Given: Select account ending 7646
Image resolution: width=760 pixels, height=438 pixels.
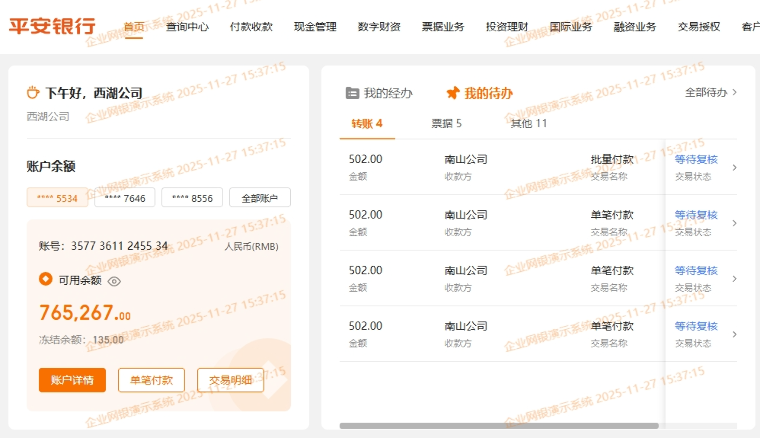Looking at the screenshot, I should click(x=125, y=198).
